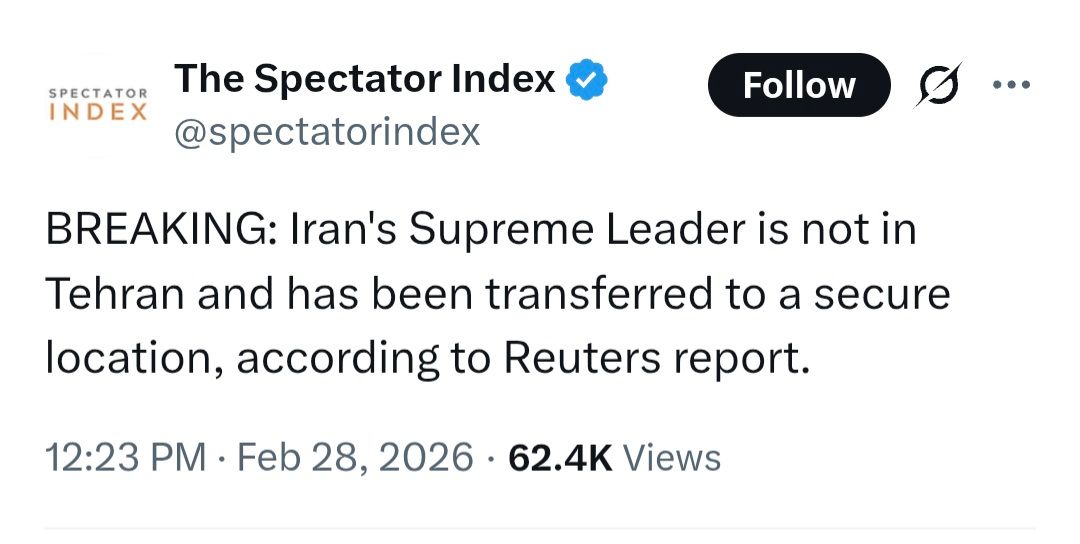This screenshot has height=544, width=1080.
Task: Follow The Spectator Index account
Action: [x=798, y=85]
